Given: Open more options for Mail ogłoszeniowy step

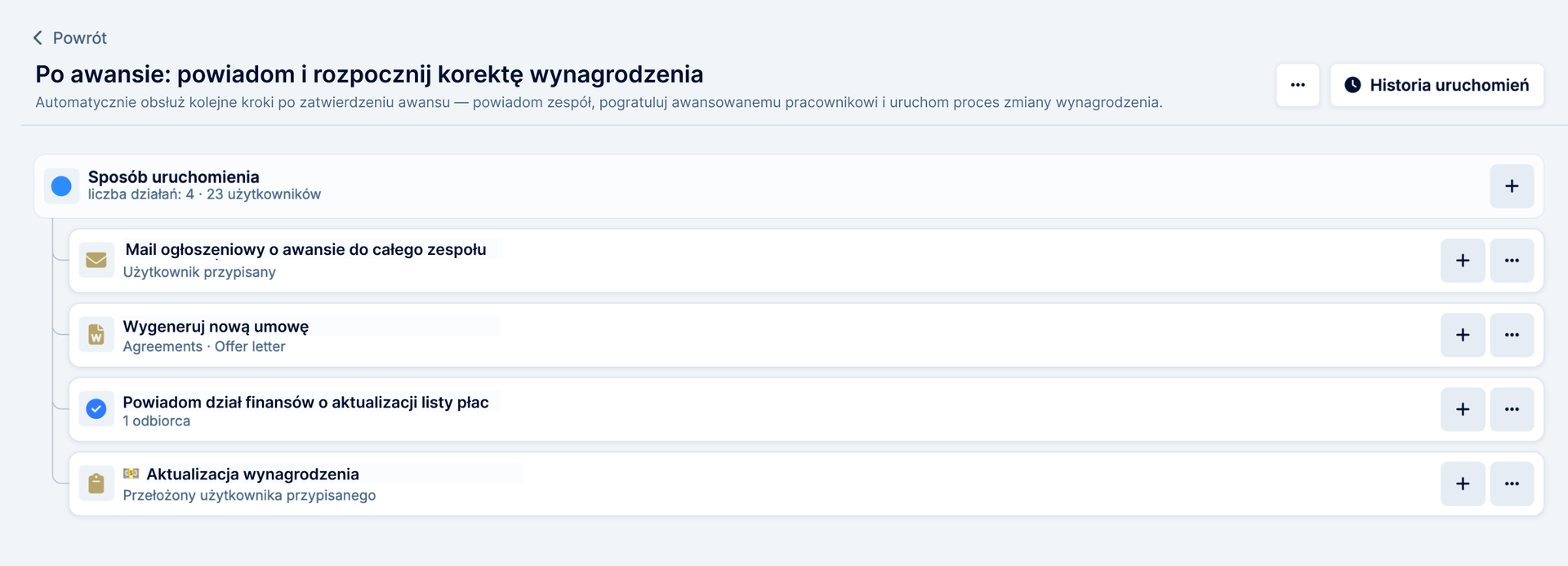Looking at the screenshot, I should tap(1512, 261).
